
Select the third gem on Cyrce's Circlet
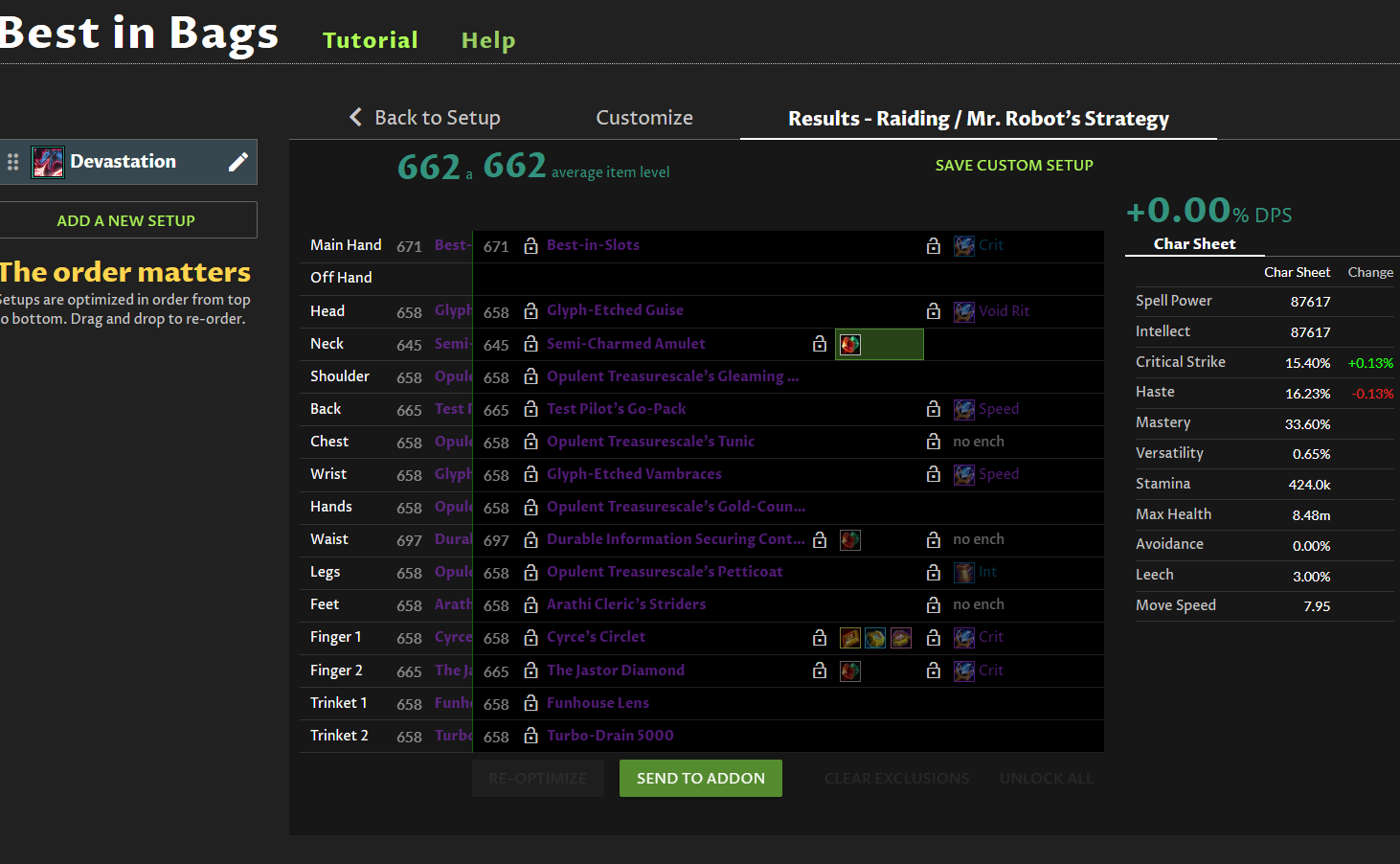point(901,638)
